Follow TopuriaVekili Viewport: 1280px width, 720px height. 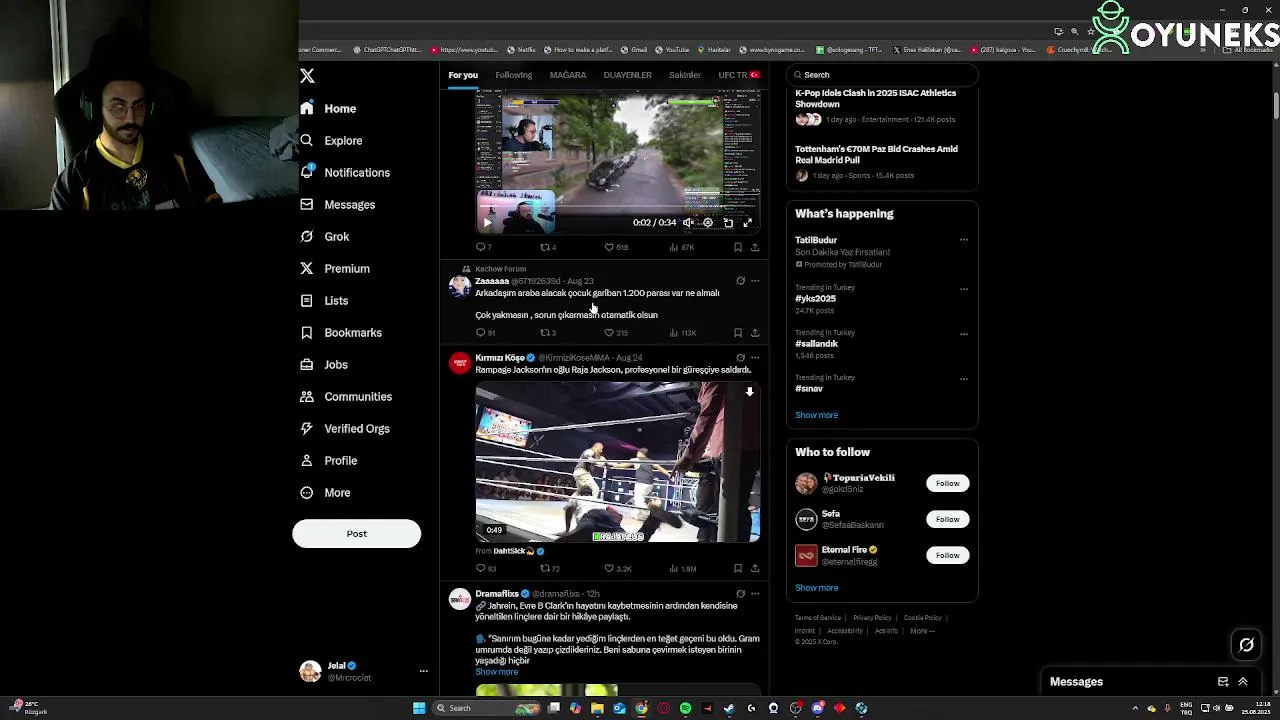tap(947, 483)
